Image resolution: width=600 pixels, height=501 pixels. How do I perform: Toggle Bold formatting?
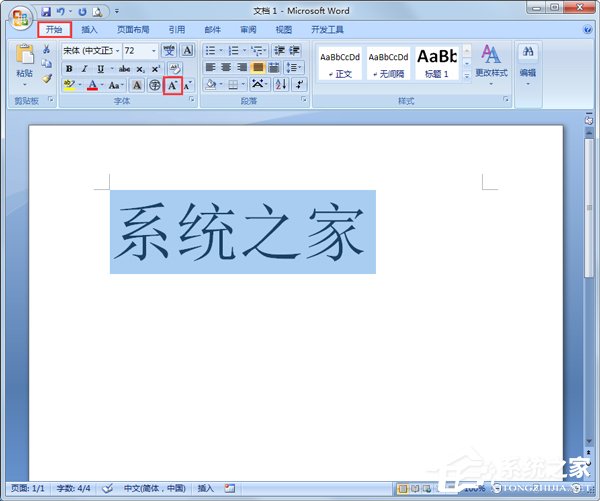[x=69, y=68]
